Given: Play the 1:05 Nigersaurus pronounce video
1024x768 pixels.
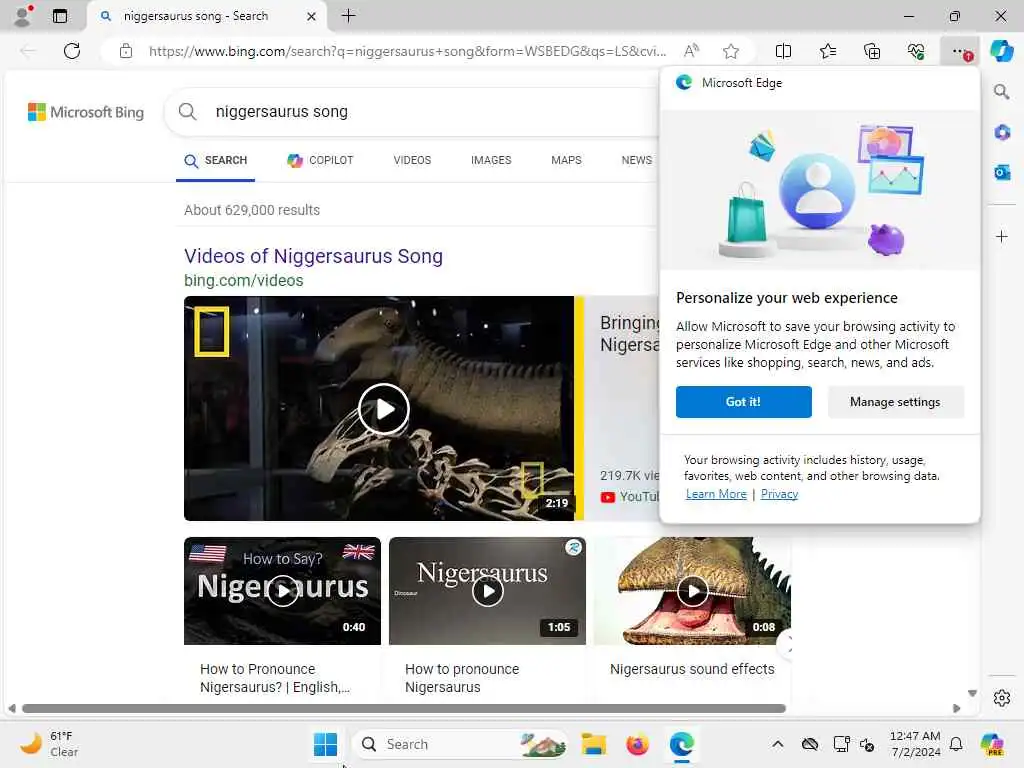Looking at the screenshot, I should 487,591.
